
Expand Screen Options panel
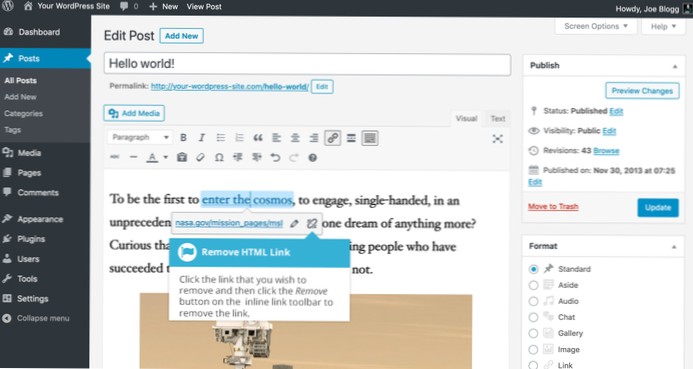(596, 26)
